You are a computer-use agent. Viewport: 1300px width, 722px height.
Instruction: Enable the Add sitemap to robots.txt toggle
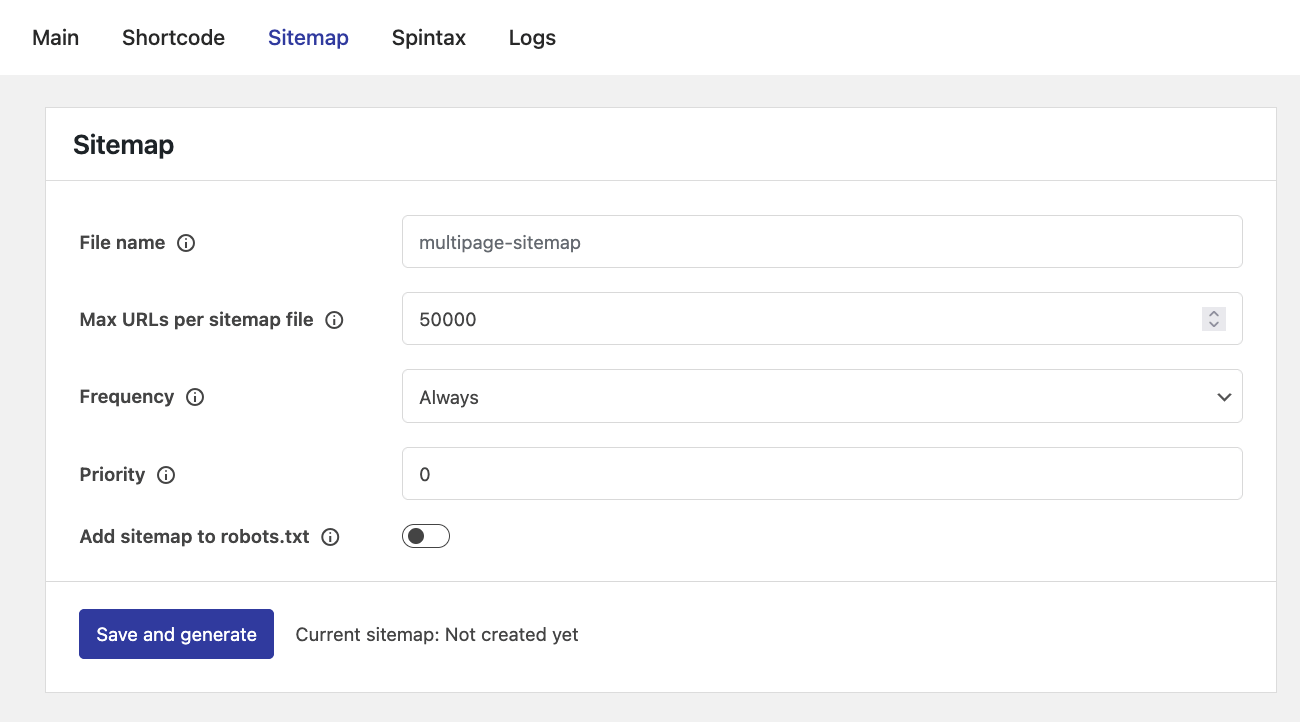pyautogui.click(x=425, y=535)
